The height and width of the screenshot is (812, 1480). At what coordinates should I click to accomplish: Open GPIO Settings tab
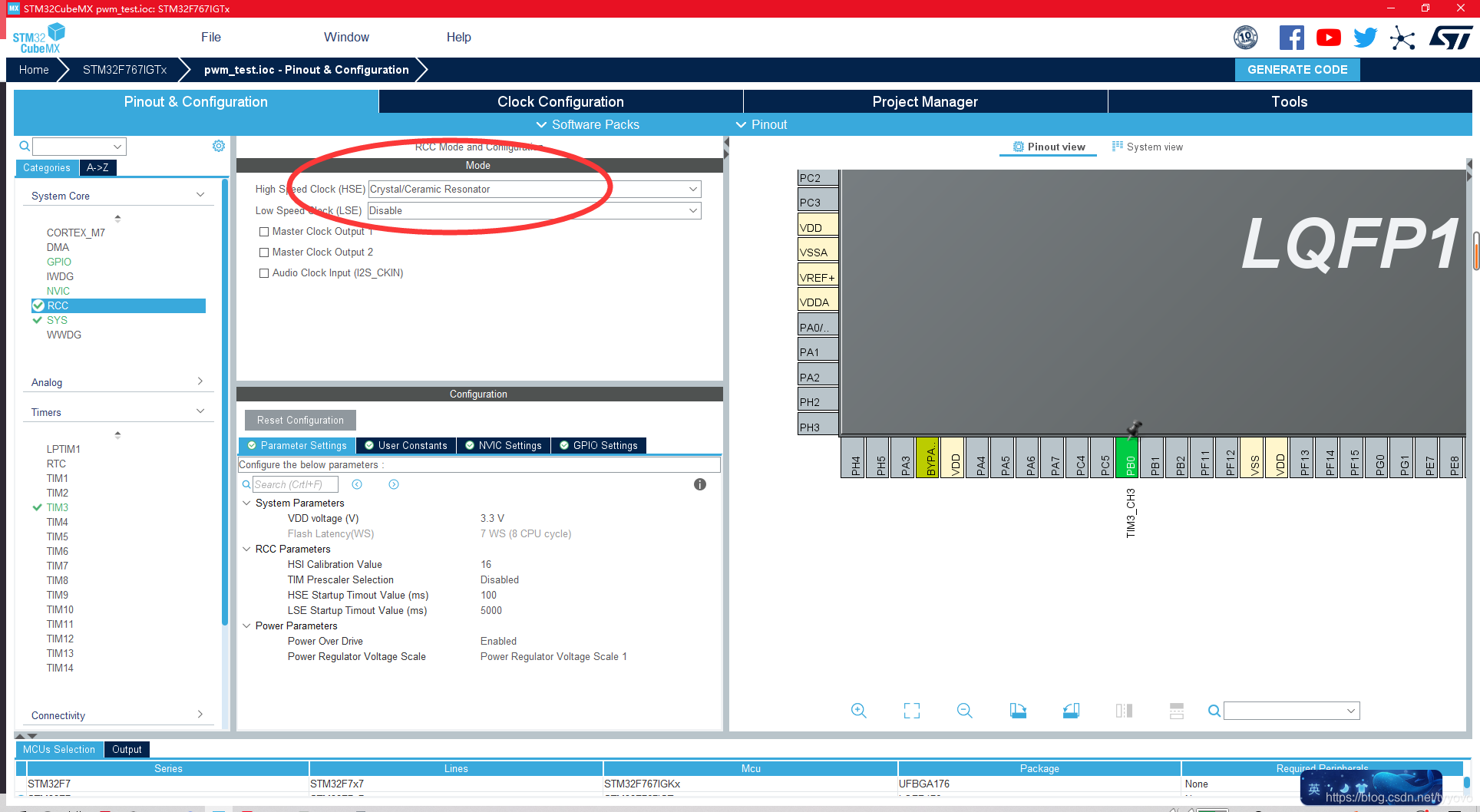[x=599, y=445]
